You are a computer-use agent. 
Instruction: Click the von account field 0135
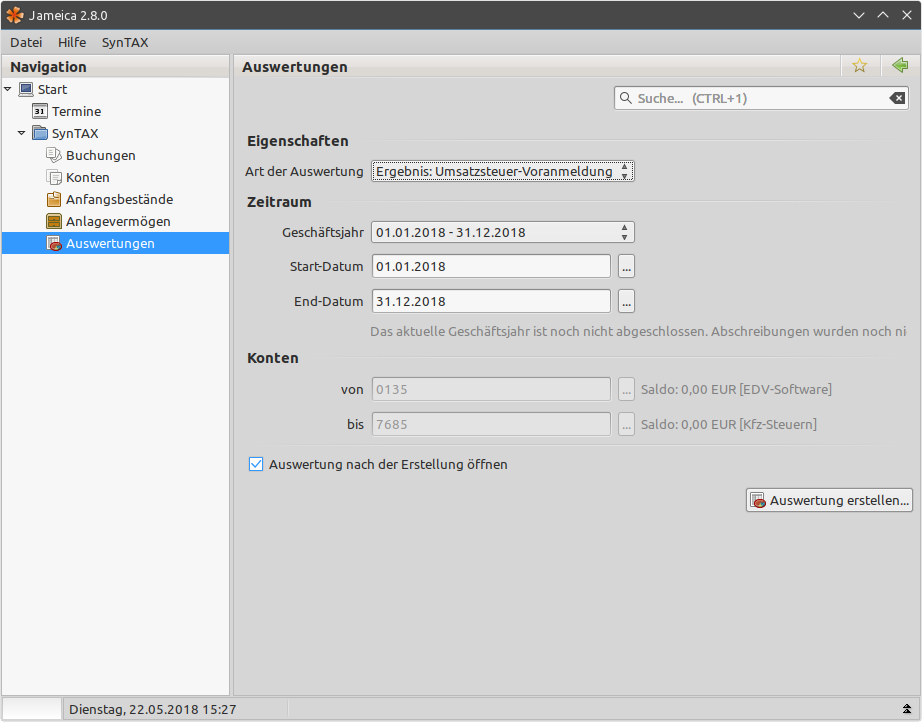[491, 389]
